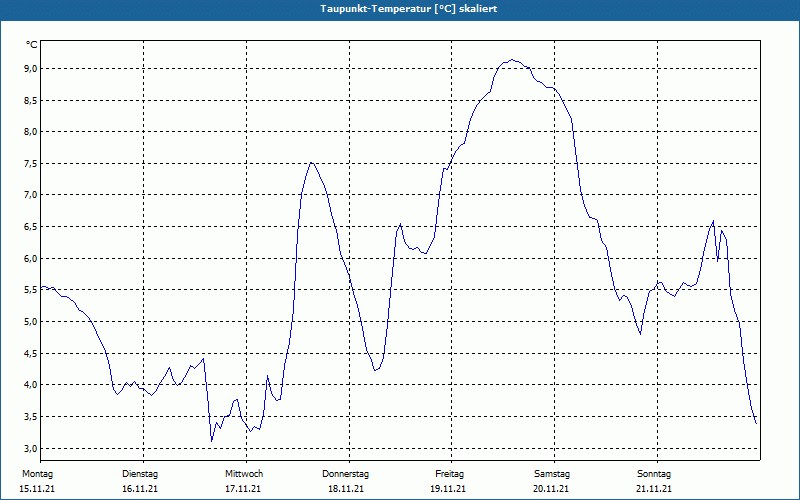800x500 pixels.
Task: Select the 7,0 y-axis value
Action: pos(30,195)
